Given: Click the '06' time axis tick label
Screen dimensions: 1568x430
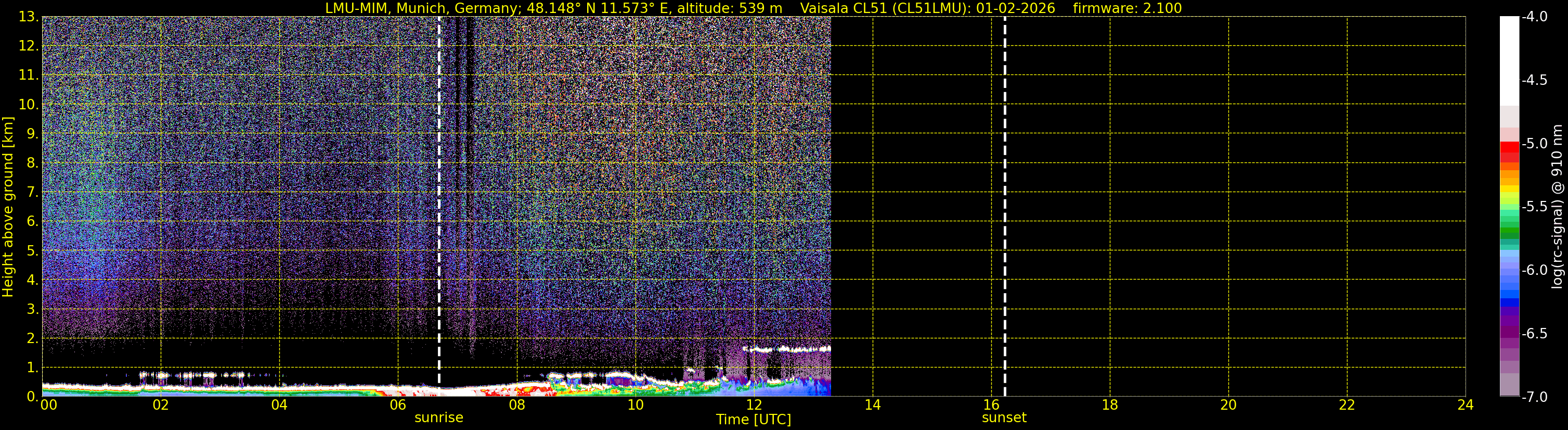Looking at the screenshot, I should [398, 405].
